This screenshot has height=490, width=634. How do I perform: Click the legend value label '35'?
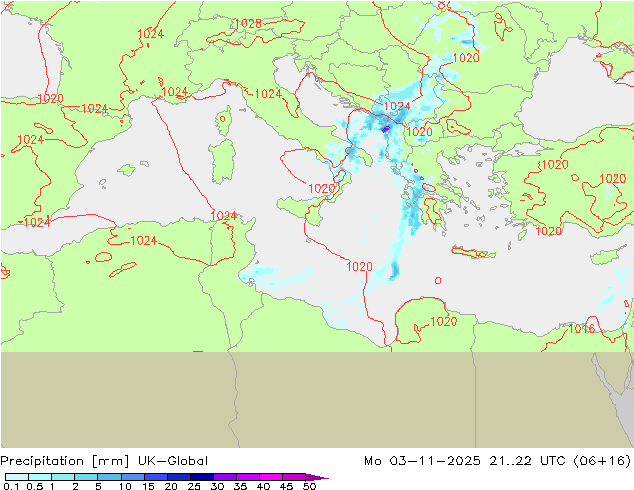[x=240, y=486]
